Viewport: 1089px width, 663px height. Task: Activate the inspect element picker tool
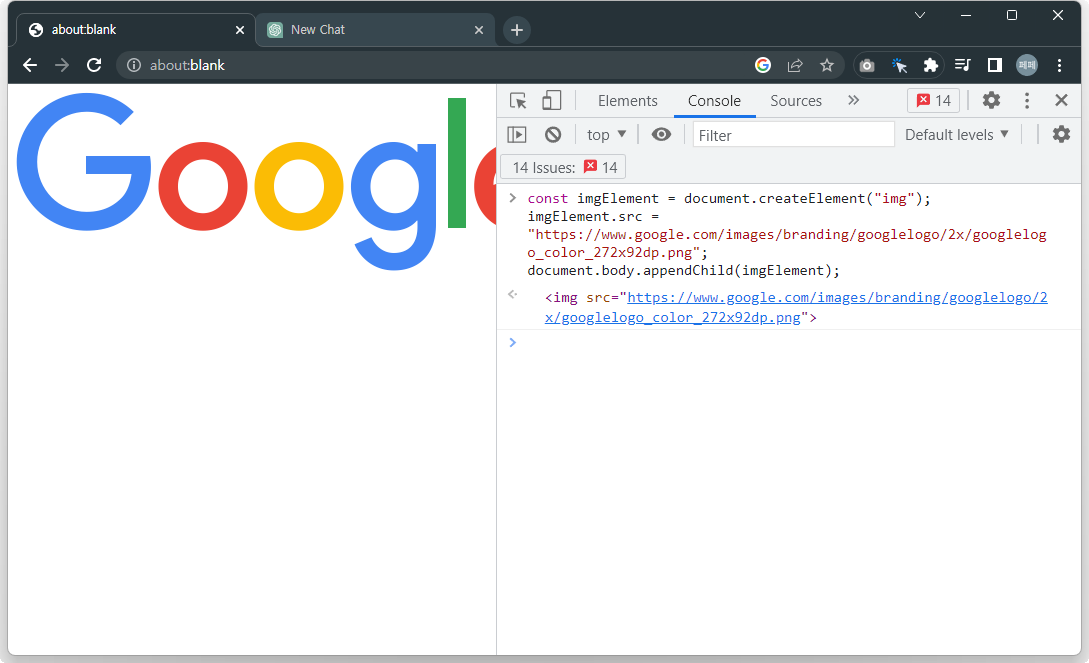pos(518,101)
